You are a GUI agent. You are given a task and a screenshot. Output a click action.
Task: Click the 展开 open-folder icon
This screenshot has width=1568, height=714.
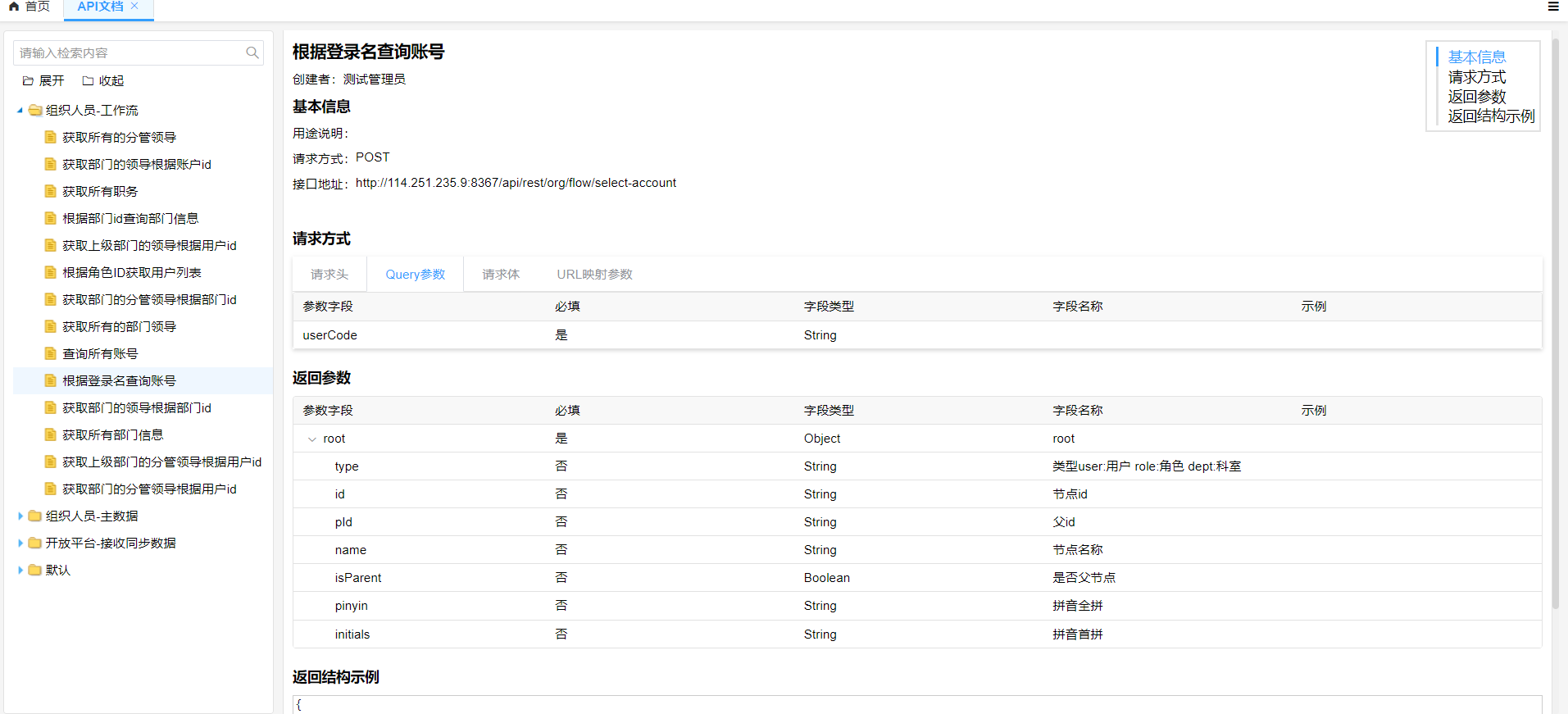(x=28, y=81)
